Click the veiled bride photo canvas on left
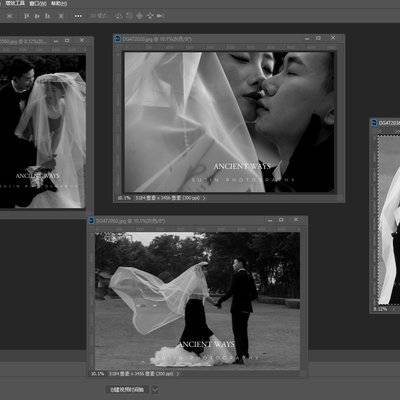 43,131
